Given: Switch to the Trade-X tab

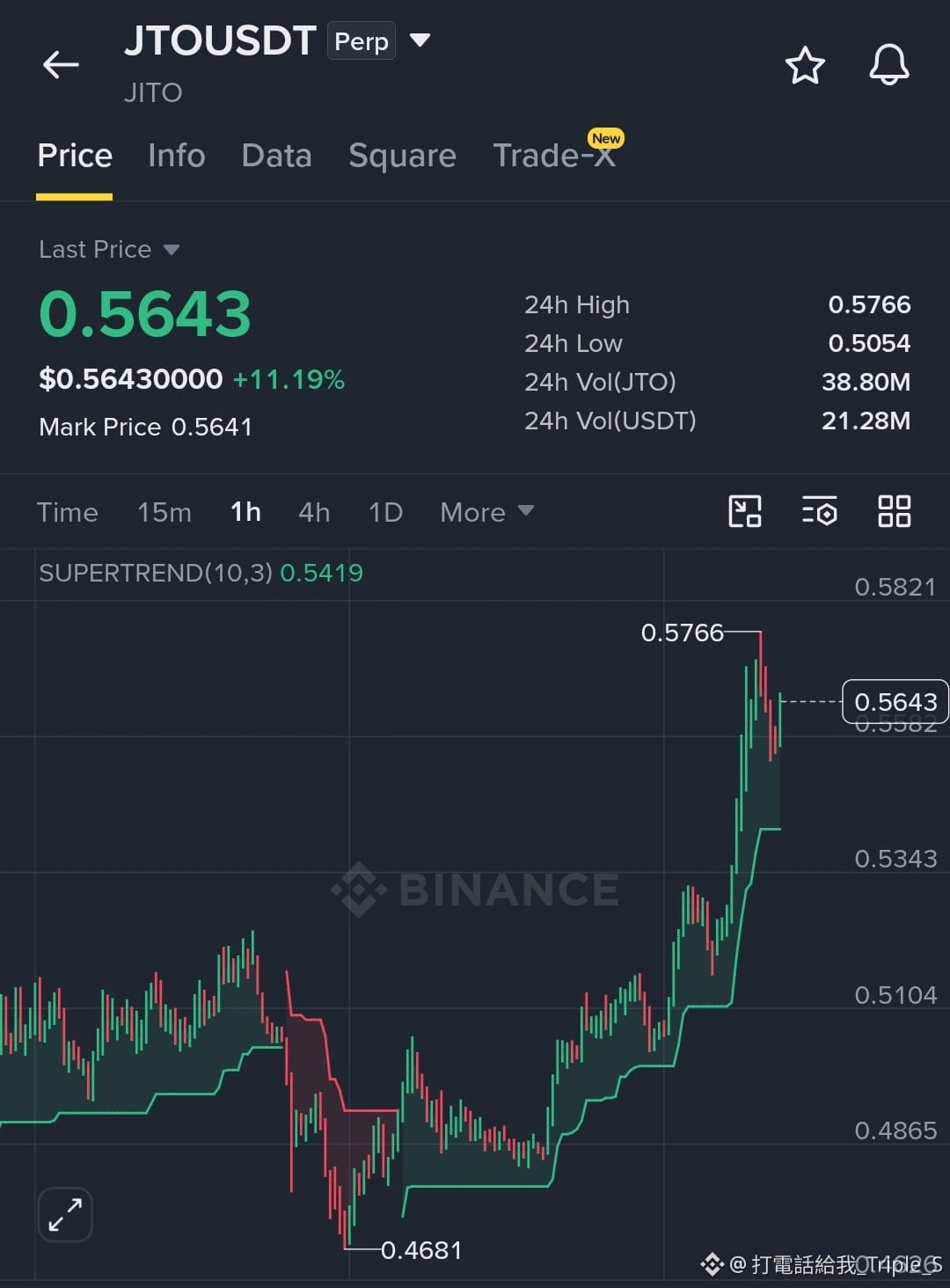Looking at the screenshot, I should 553,156.
